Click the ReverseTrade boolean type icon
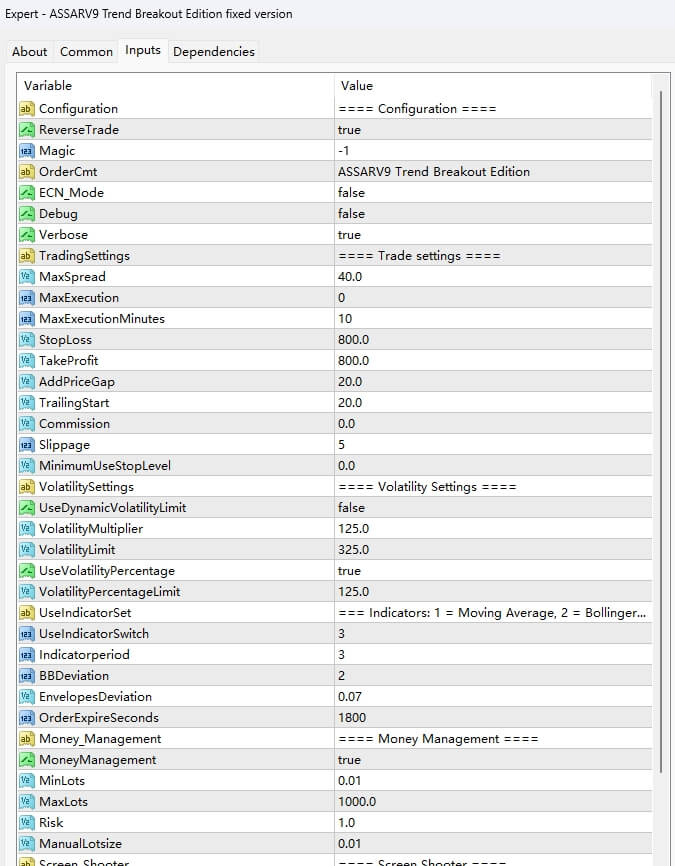The width and height of the screenshot is (675, 866). pyautogui.click(x=27, y=130)
